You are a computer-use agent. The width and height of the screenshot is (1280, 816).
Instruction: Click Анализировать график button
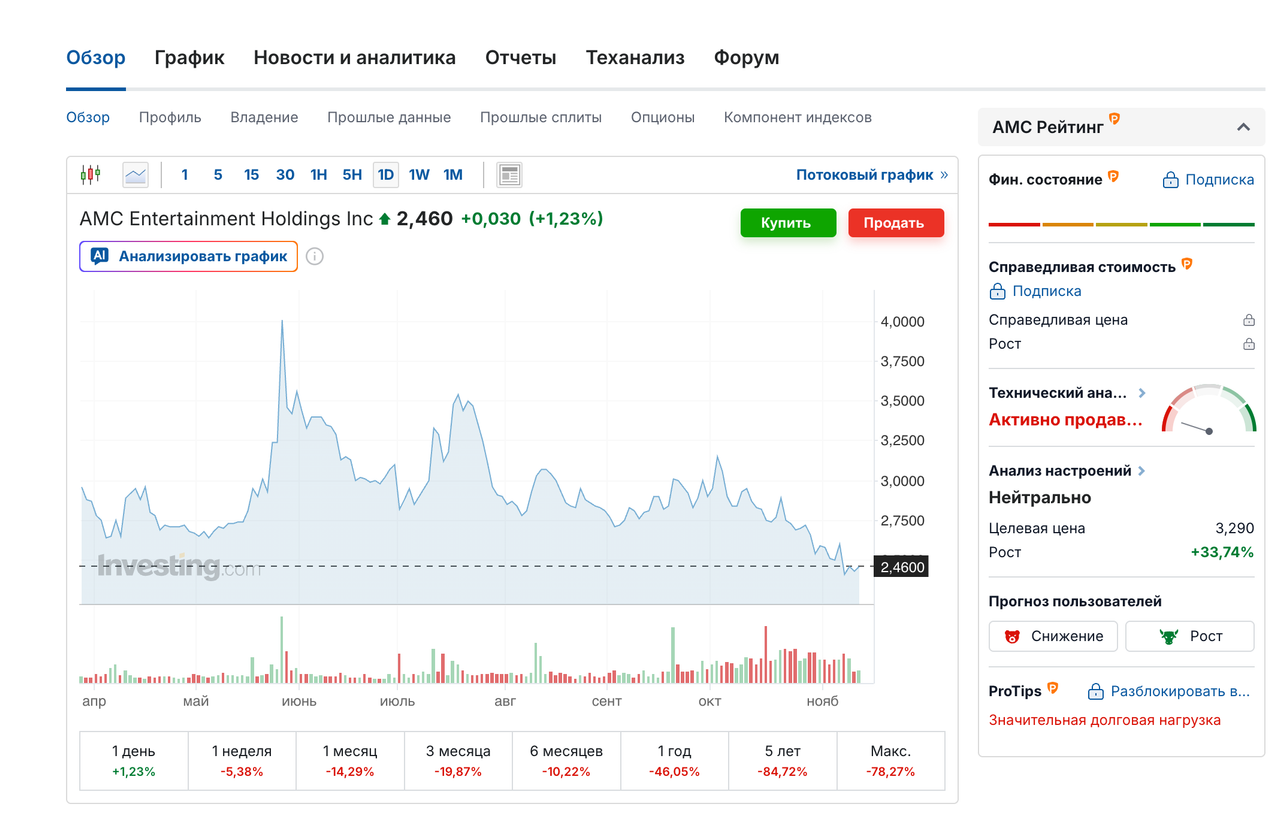pyautogui.click(x=189, y=256)
